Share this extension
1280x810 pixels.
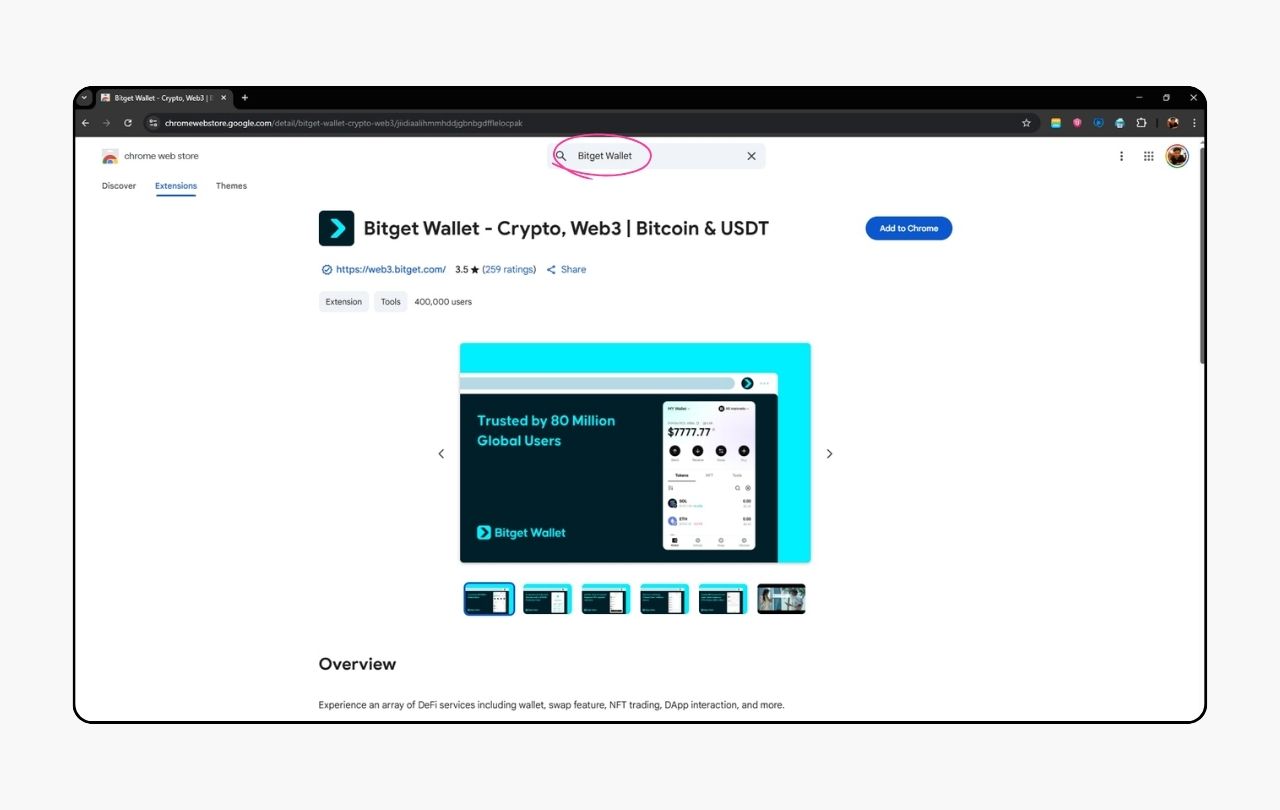[567, 270]
